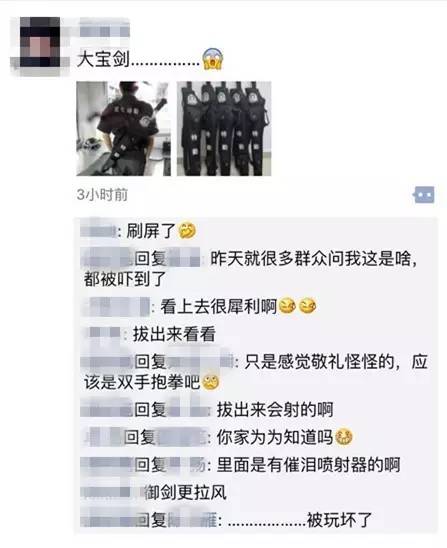Reply to comment 只是感觉敬礼怪怪的
Screen dimensions: 447x548
255,372
